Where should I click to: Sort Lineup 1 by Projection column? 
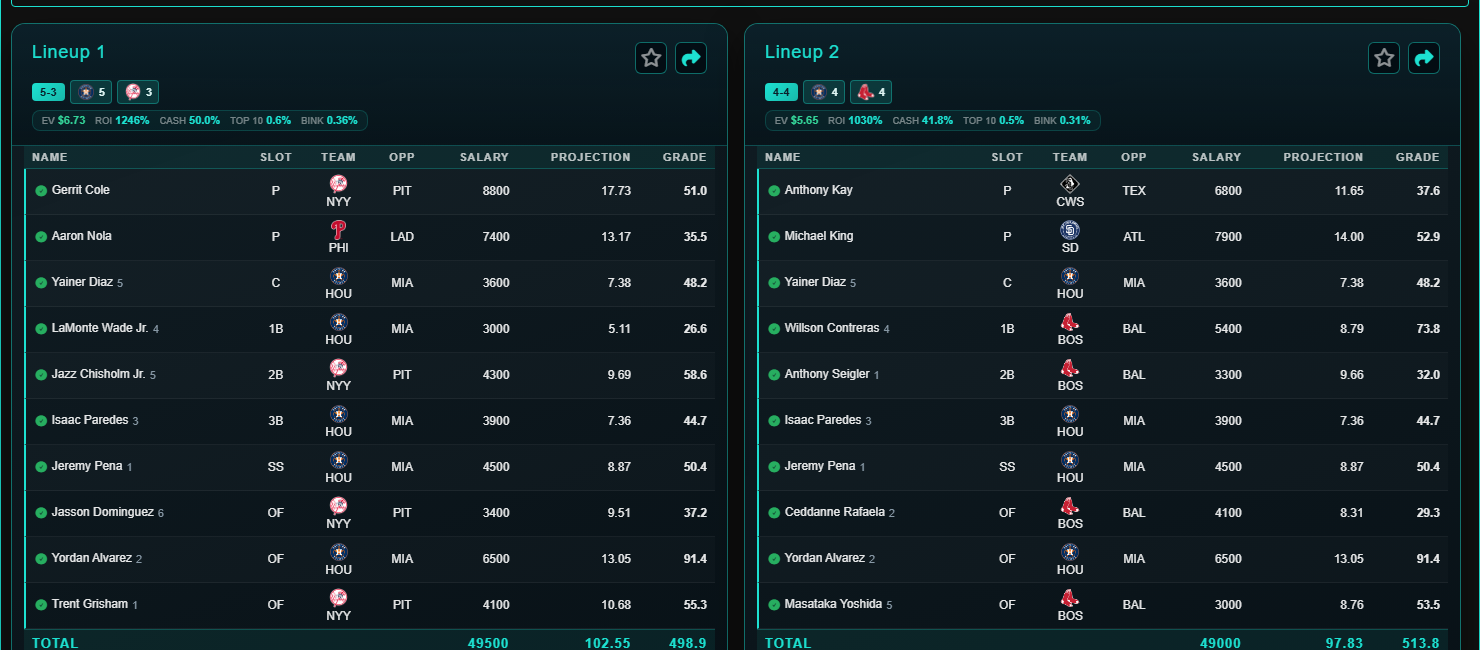tap(590, 157)
